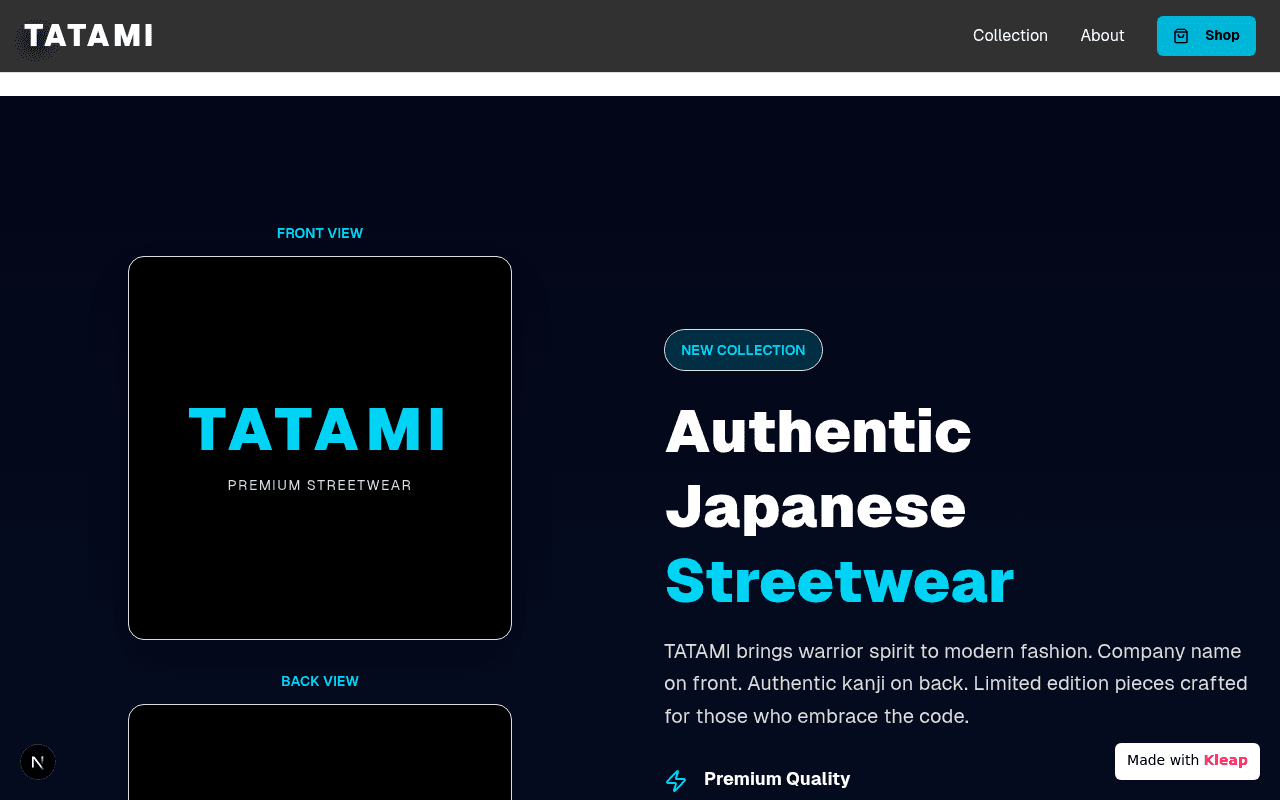The width and height of the screenshot is (1280, 800).
Task: Click the TATAMI brings warrior spirit paragraph
Action: 956,684
